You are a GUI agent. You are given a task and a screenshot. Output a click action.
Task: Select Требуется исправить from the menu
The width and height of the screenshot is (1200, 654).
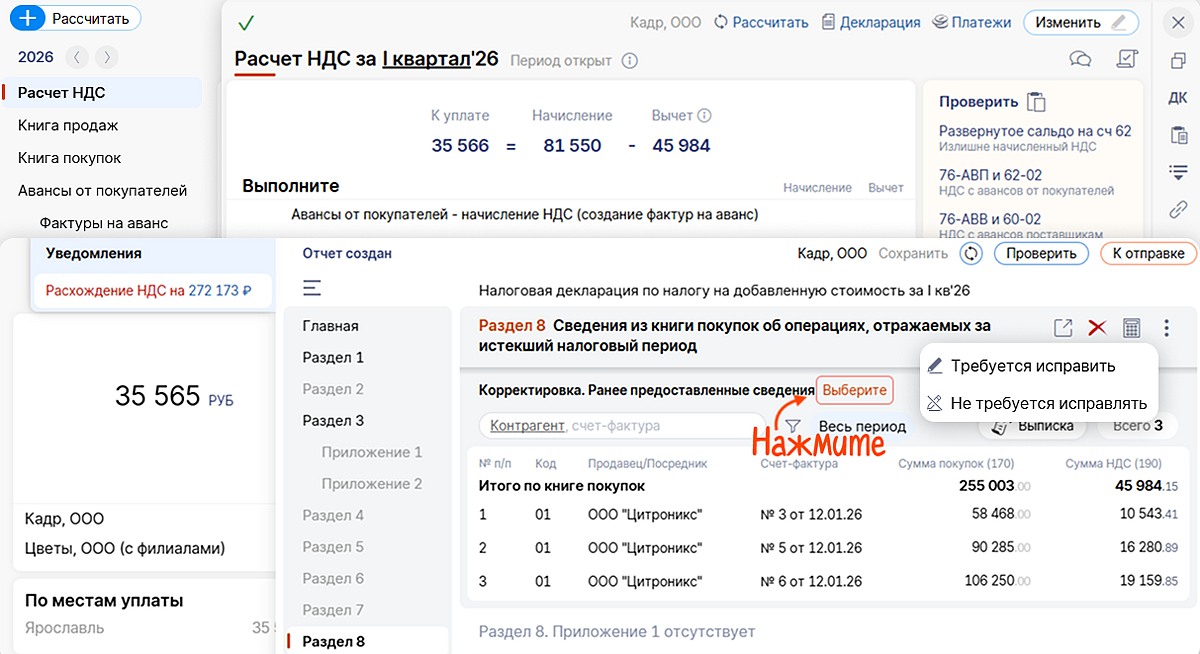(x=1032, y=366)
